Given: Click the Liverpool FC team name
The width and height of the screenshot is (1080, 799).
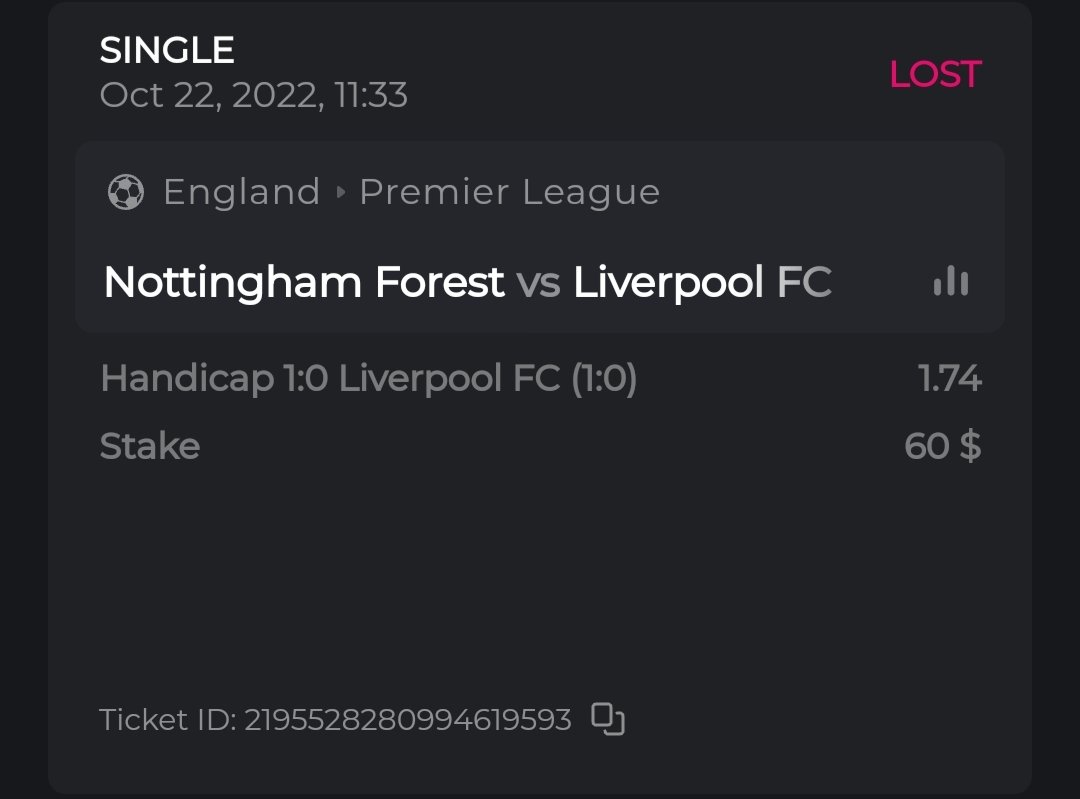Looking at the screenshot, I should tap(702, 283).
